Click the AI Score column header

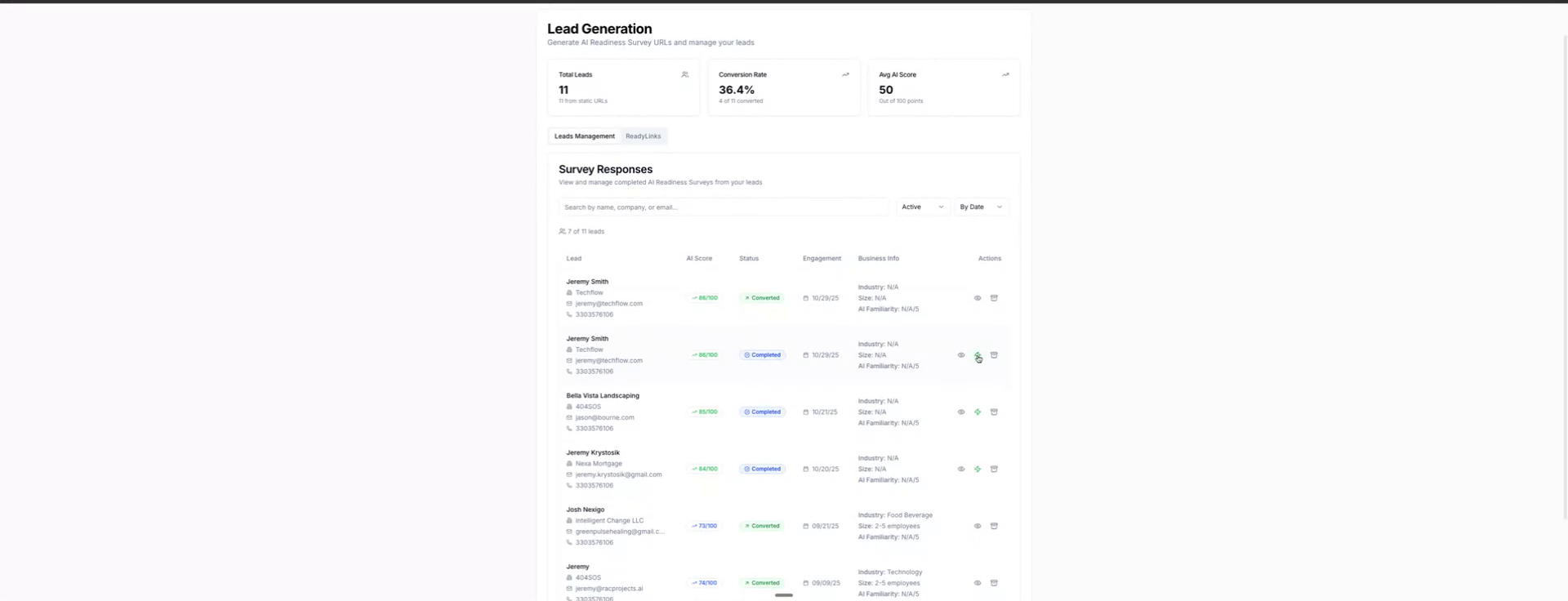tap(699, 259)
